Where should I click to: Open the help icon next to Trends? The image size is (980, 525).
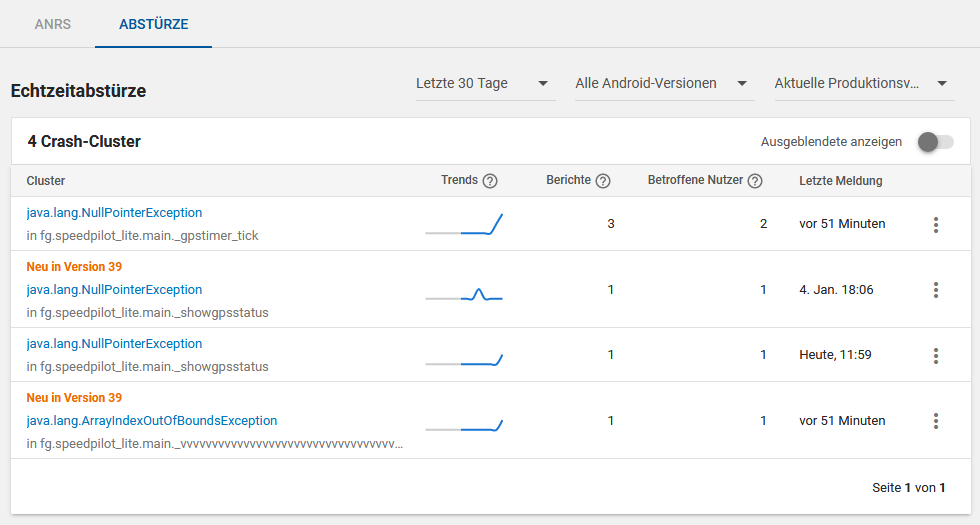490,181
